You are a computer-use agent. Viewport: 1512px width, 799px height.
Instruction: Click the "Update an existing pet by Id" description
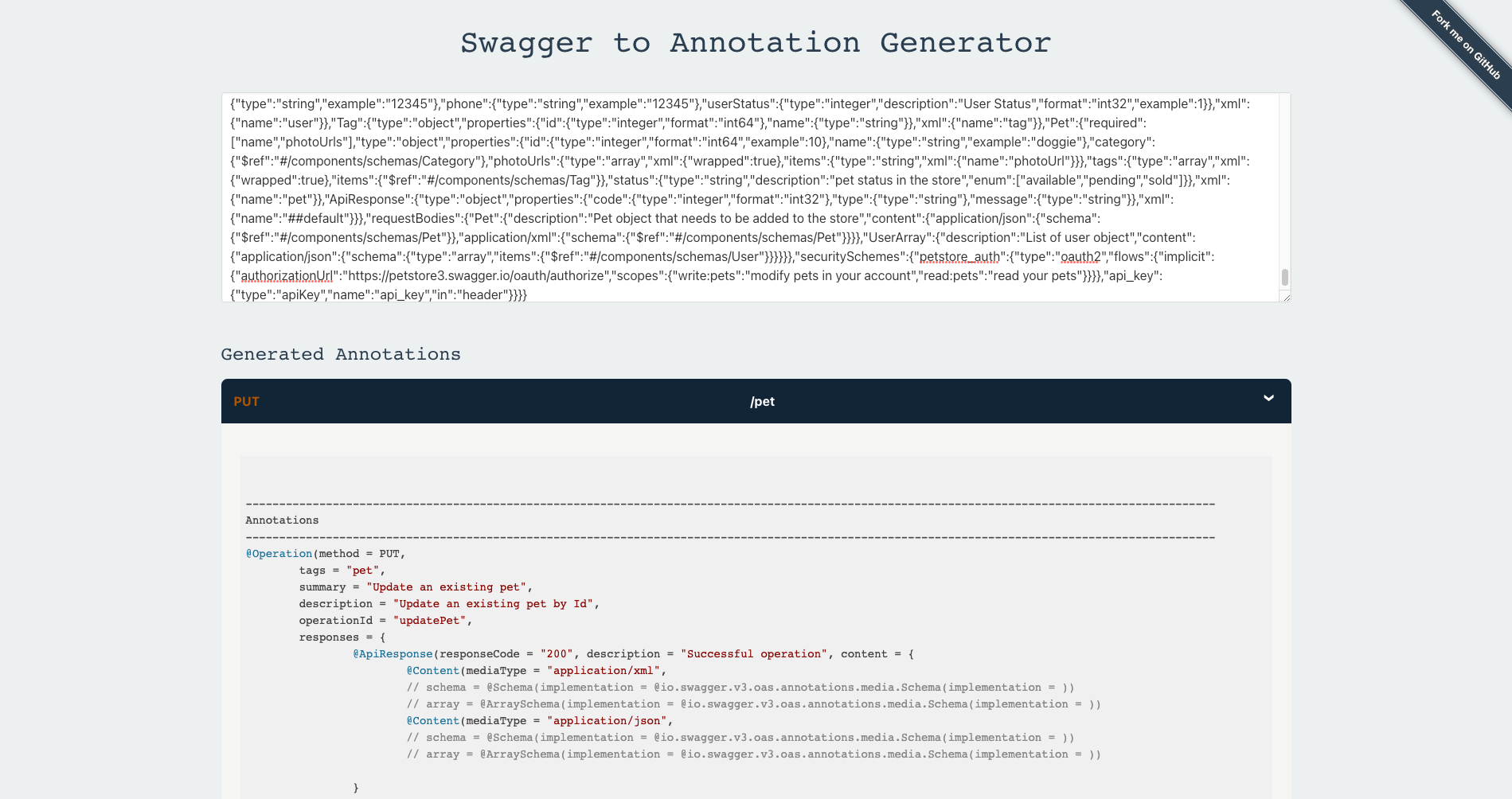493,604
